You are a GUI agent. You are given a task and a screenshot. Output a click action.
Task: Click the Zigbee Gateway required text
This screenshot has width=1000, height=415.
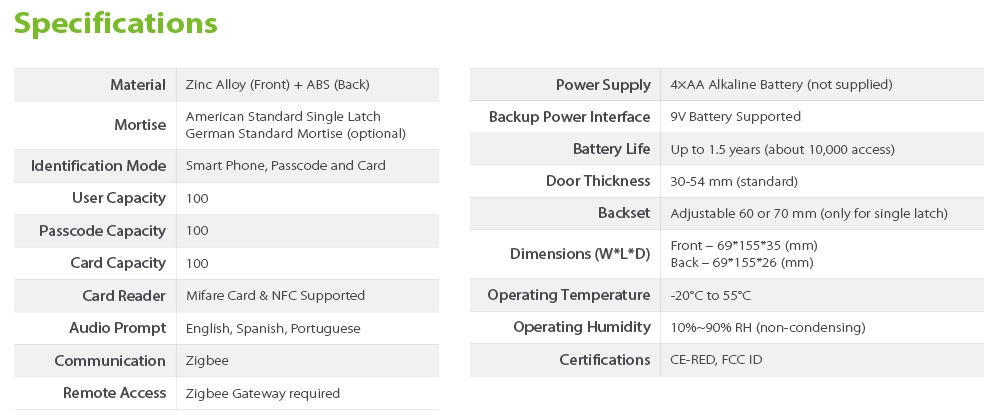tap(263, 393)
